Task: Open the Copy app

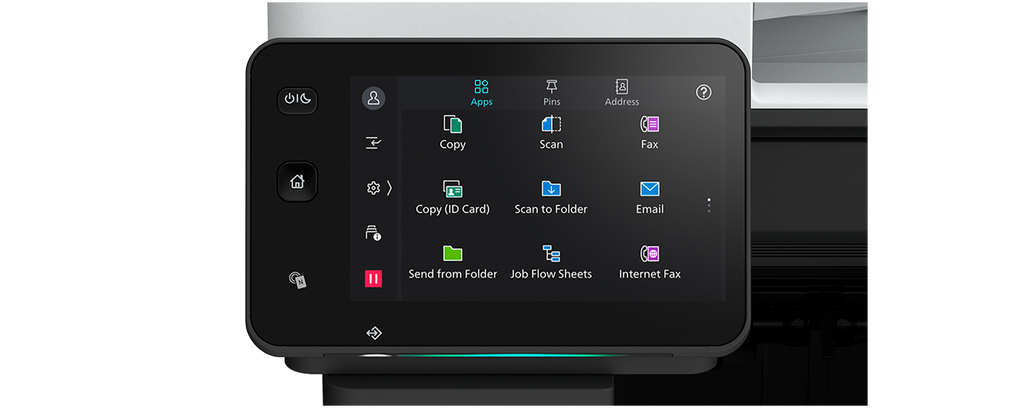Action: click(453, 133)
